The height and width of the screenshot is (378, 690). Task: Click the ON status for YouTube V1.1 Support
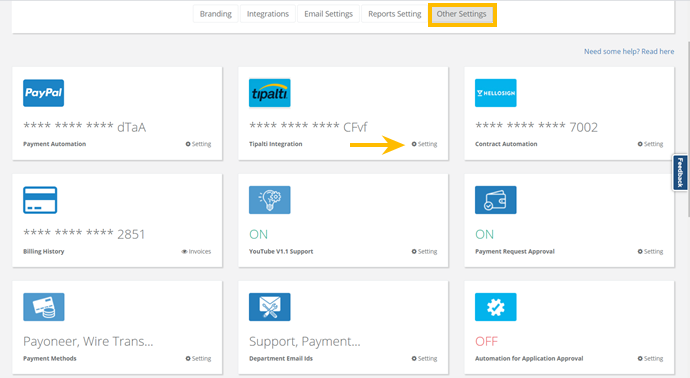tap(258, 234)
